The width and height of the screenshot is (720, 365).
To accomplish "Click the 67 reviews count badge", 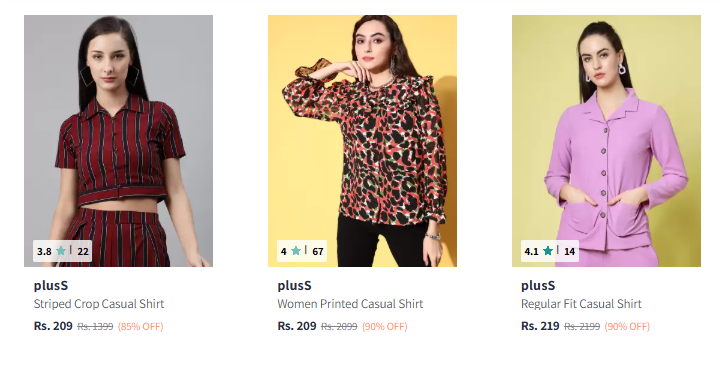I will (318, 252).
